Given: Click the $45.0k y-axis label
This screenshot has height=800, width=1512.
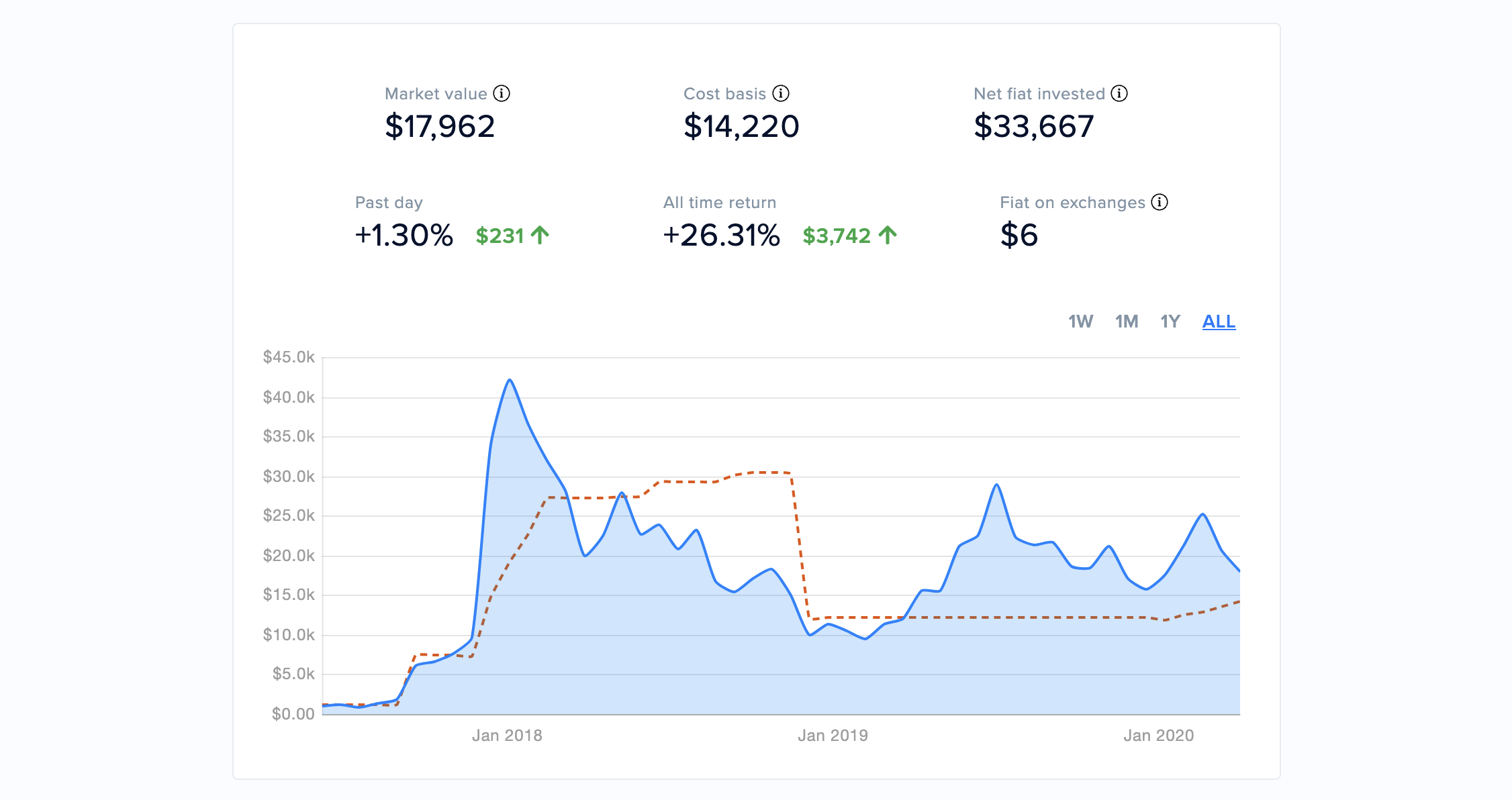Looking at the screenshot, I should [x=289, y=357].
